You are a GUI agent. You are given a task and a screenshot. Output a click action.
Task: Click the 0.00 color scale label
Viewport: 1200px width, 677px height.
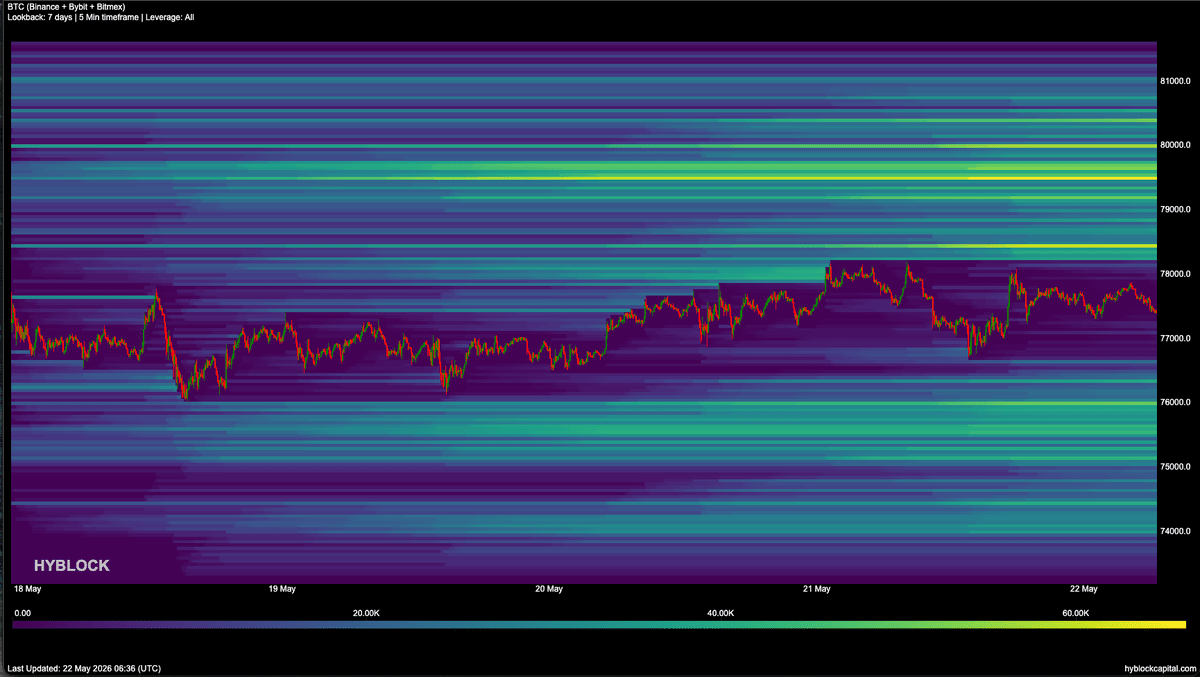point(23,613)
